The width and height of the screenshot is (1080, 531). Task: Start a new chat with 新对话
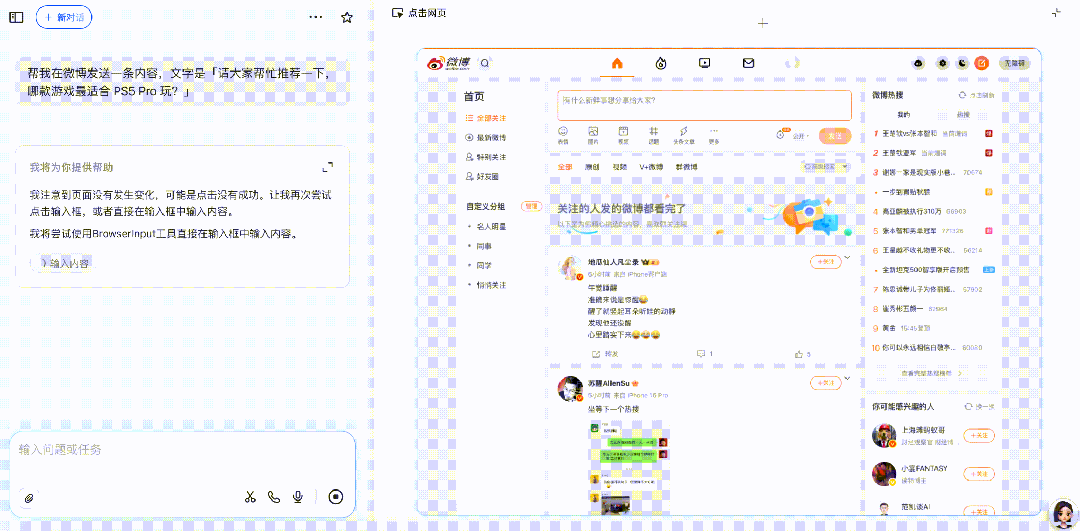point(64,17)
